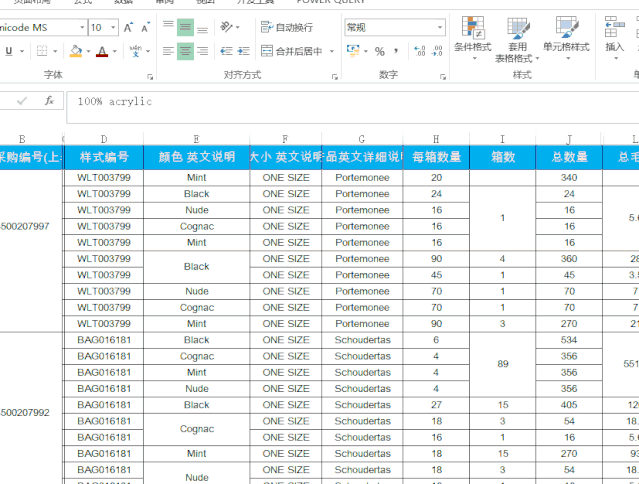Decrease indent
This screenshot has height=484, width=639.
point(226,51)
